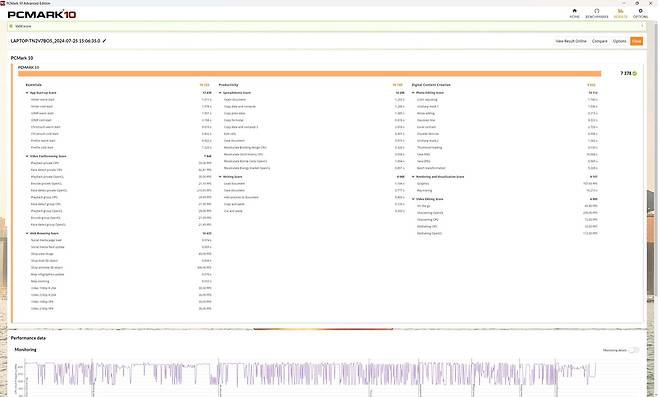
Task: Select the Results chart icon
Action: click(x=620, y=11)
